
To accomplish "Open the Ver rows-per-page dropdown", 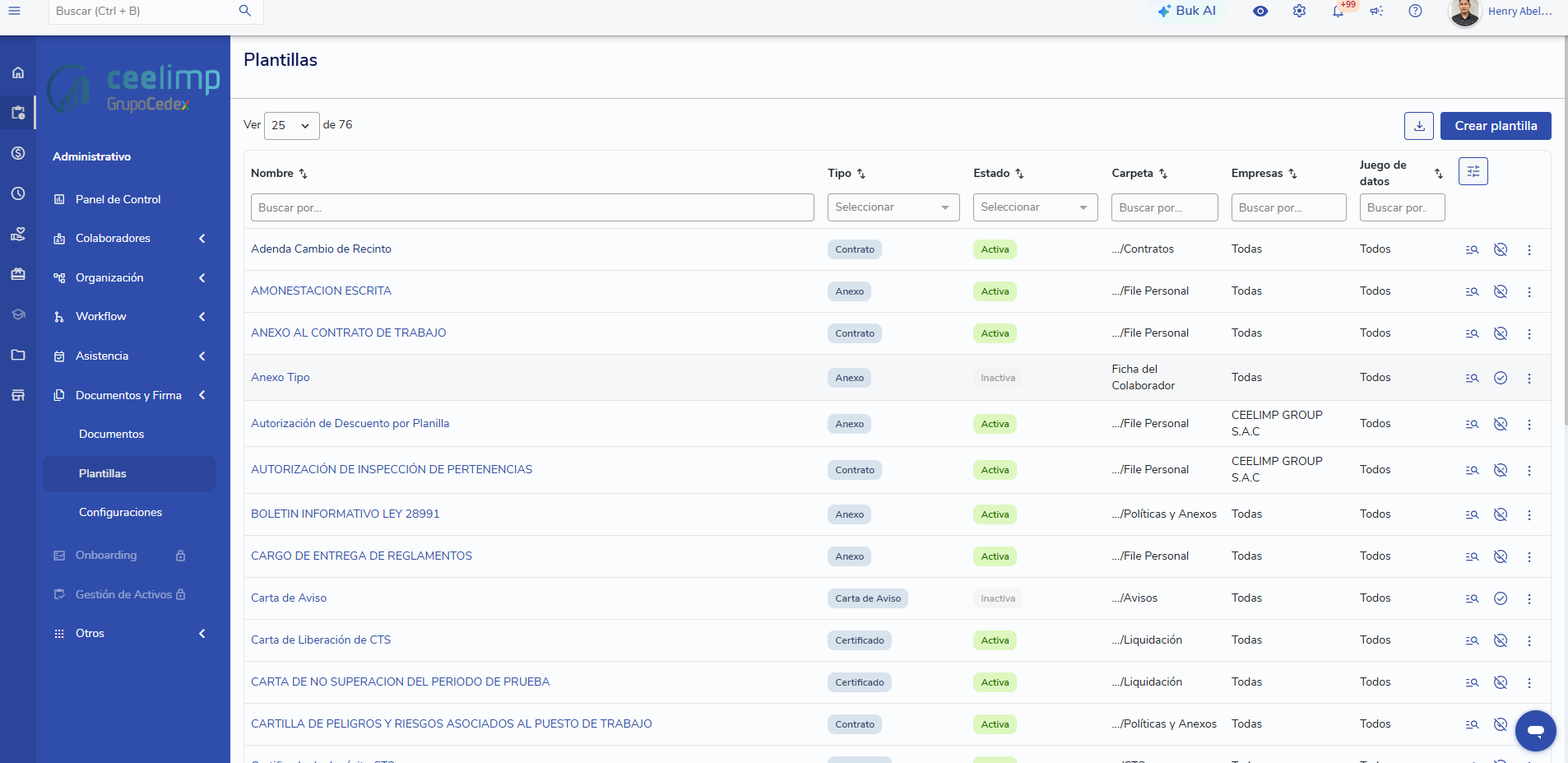I will point(291,125).
